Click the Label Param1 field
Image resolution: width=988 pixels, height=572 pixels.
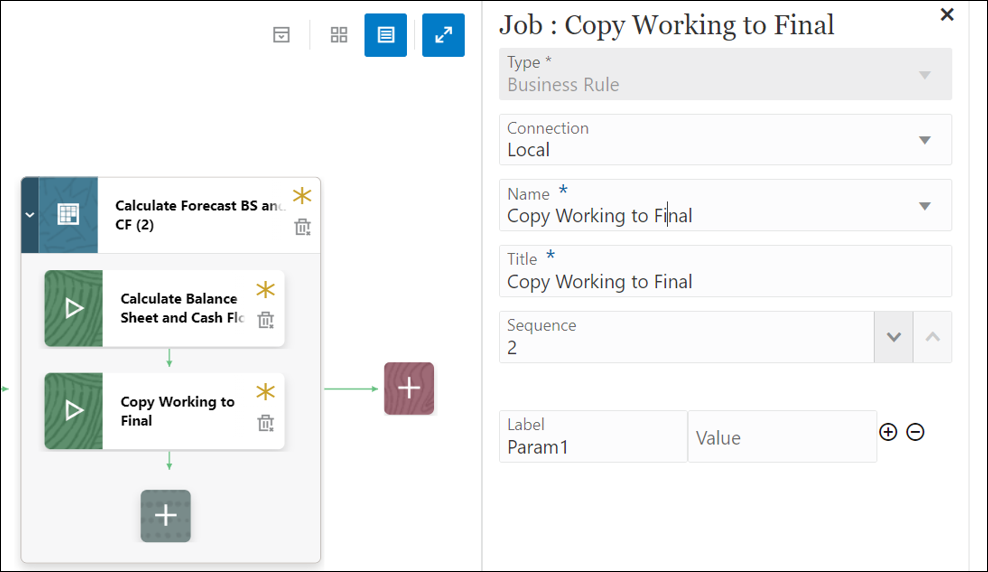593,437
